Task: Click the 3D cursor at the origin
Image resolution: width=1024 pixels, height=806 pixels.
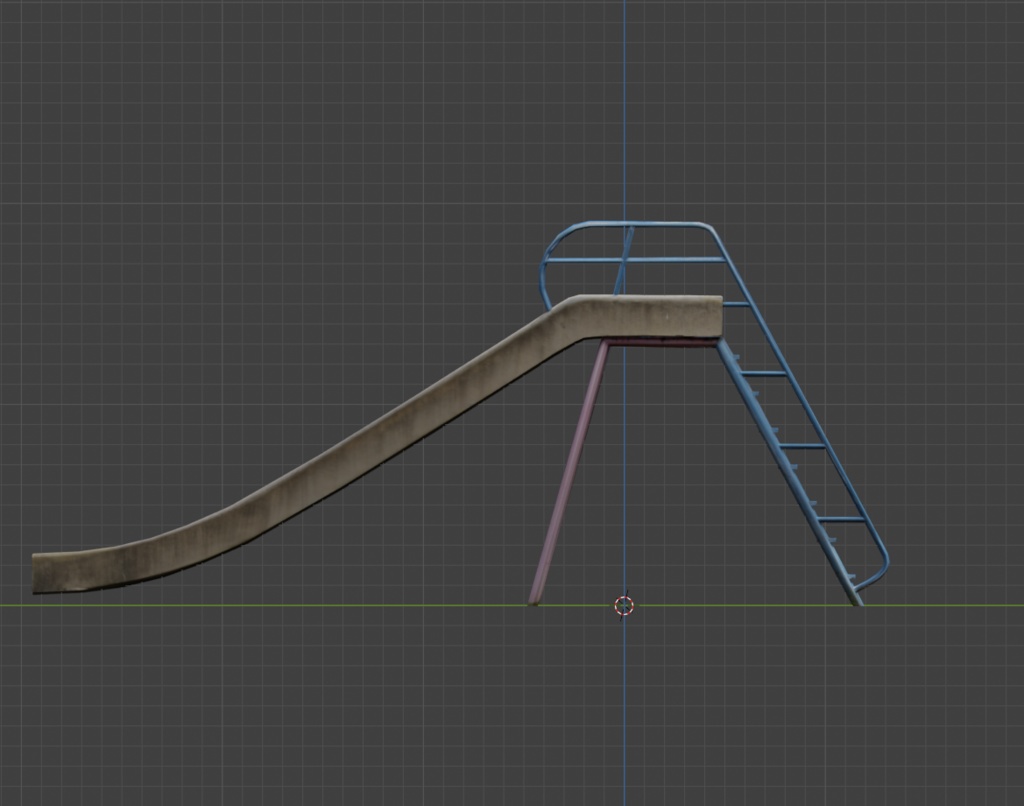Action: coord(624,605)
